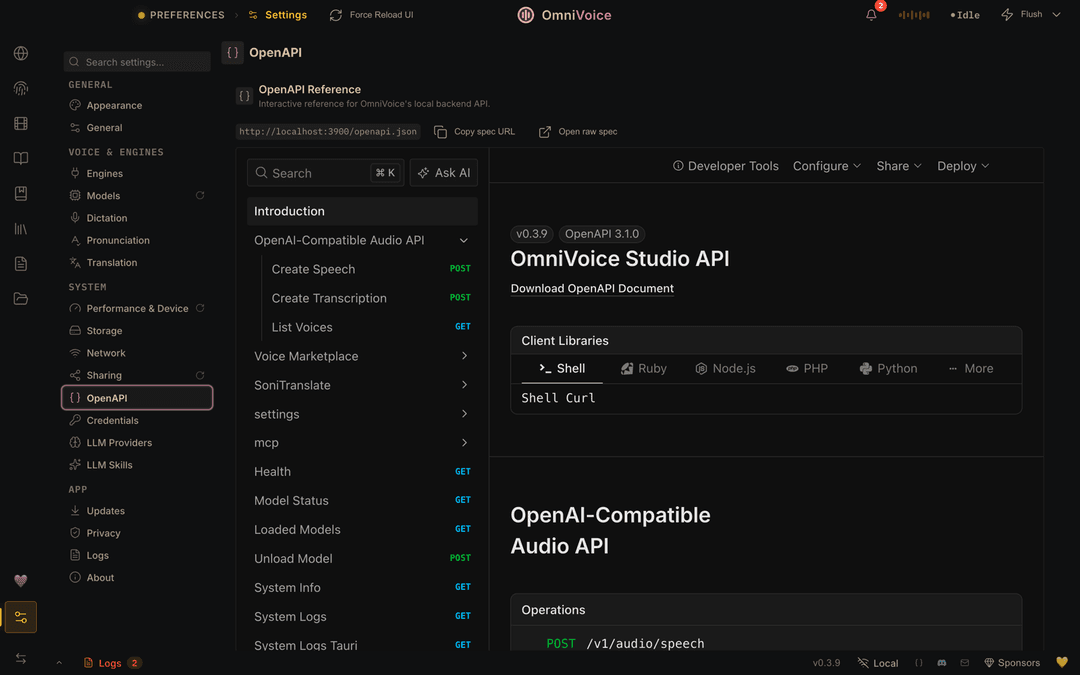Click Download OpenAPI Document link
The image size is (1080, 675).
tap(592, 289)
